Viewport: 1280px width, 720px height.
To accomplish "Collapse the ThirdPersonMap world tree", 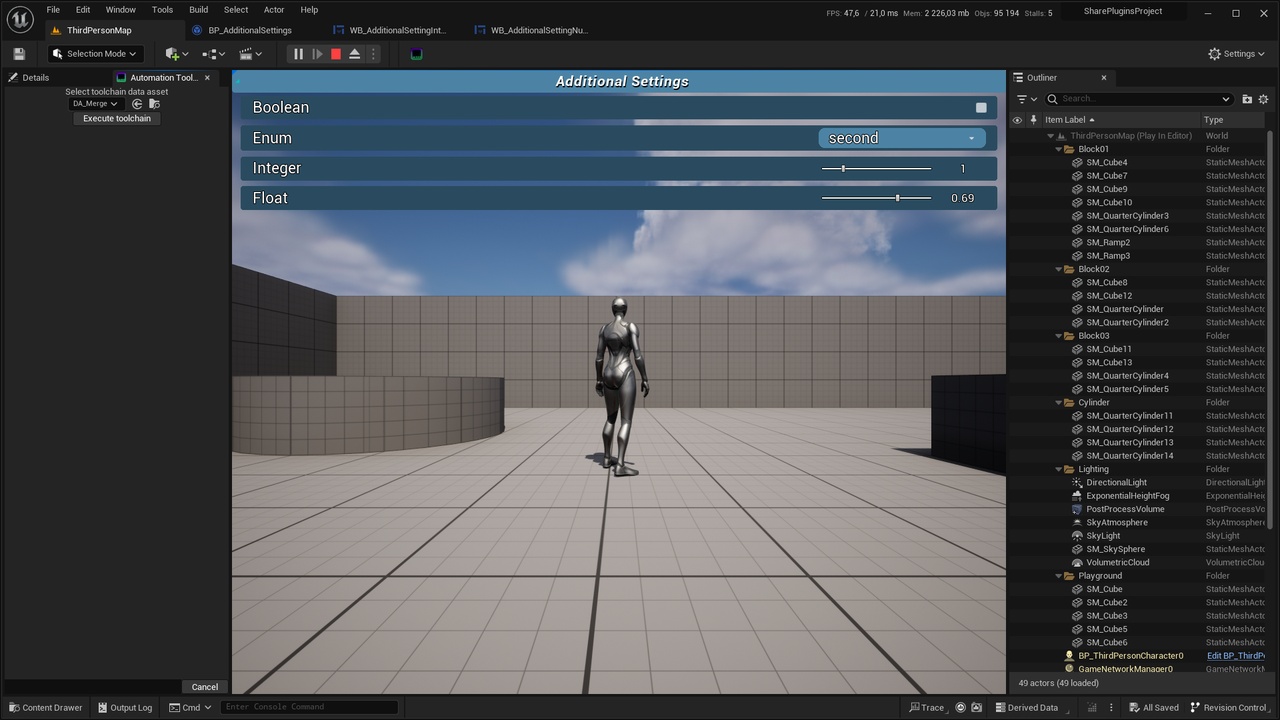I will pyautogui.click(x=1051, y=136).
